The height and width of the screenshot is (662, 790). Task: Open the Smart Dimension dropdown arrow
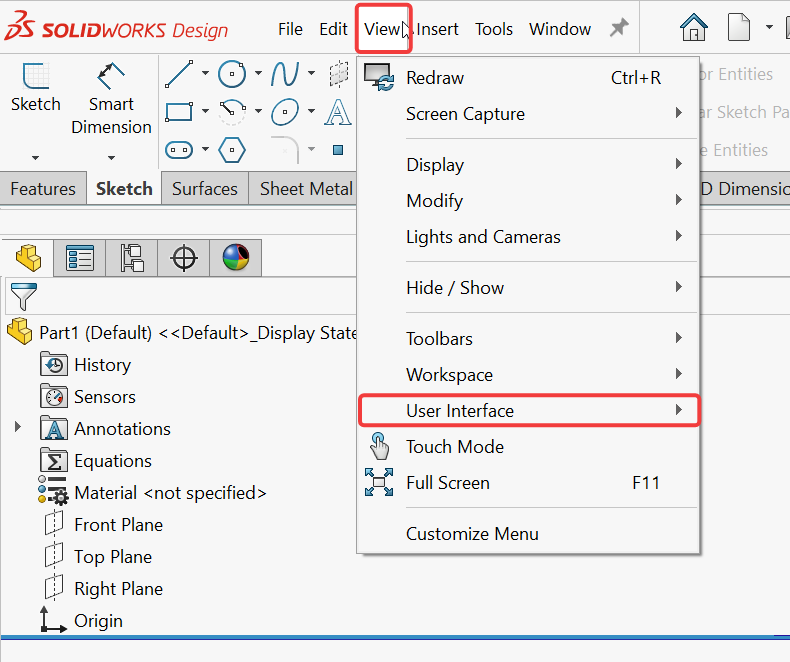point(111,158)
